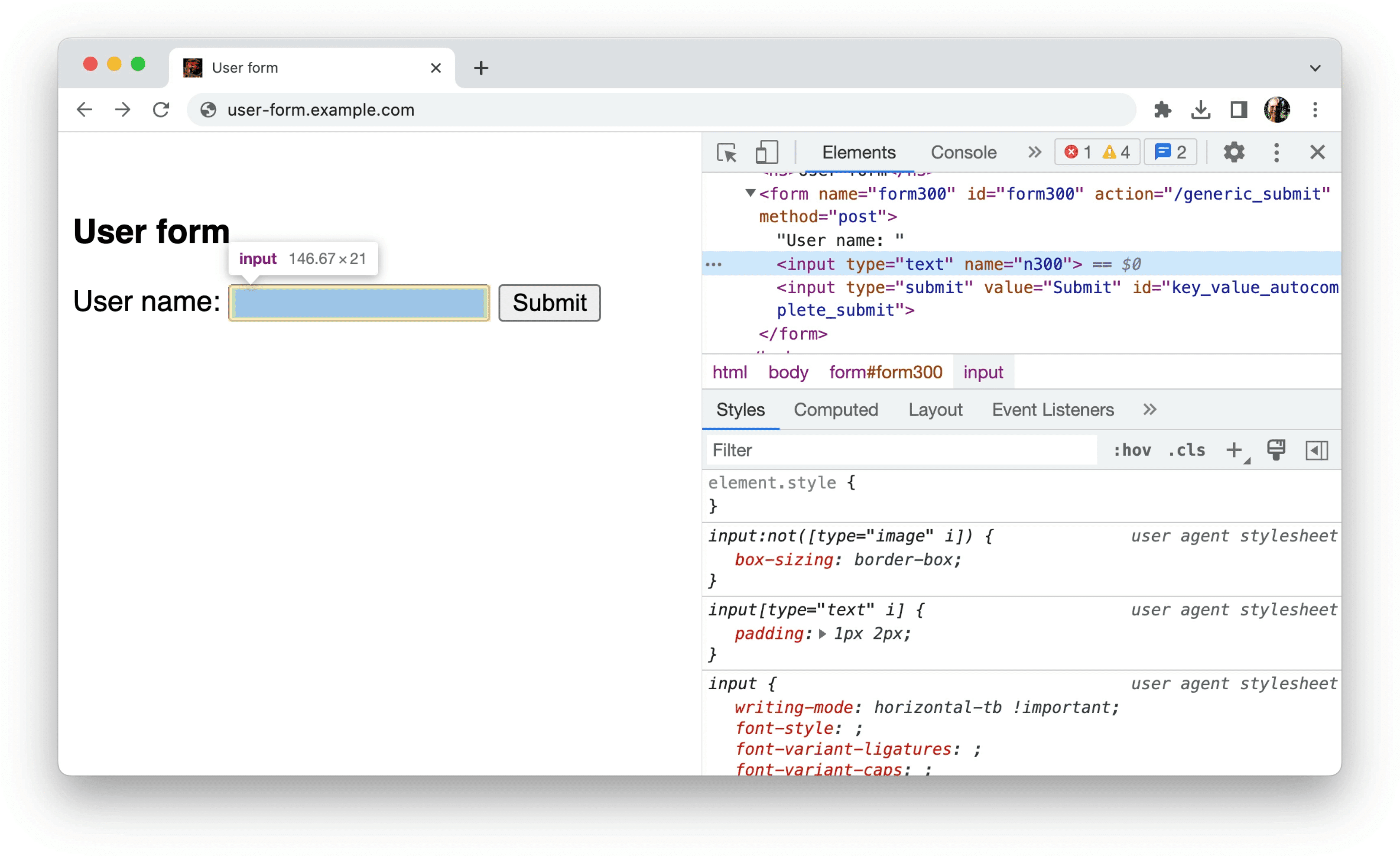Click the inspect element picker icon
The image size is (1400, 856).
pos(728,153)
